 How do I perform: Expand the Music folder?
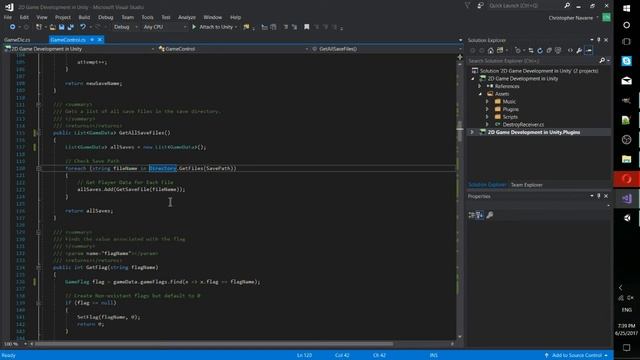[487, 102]
